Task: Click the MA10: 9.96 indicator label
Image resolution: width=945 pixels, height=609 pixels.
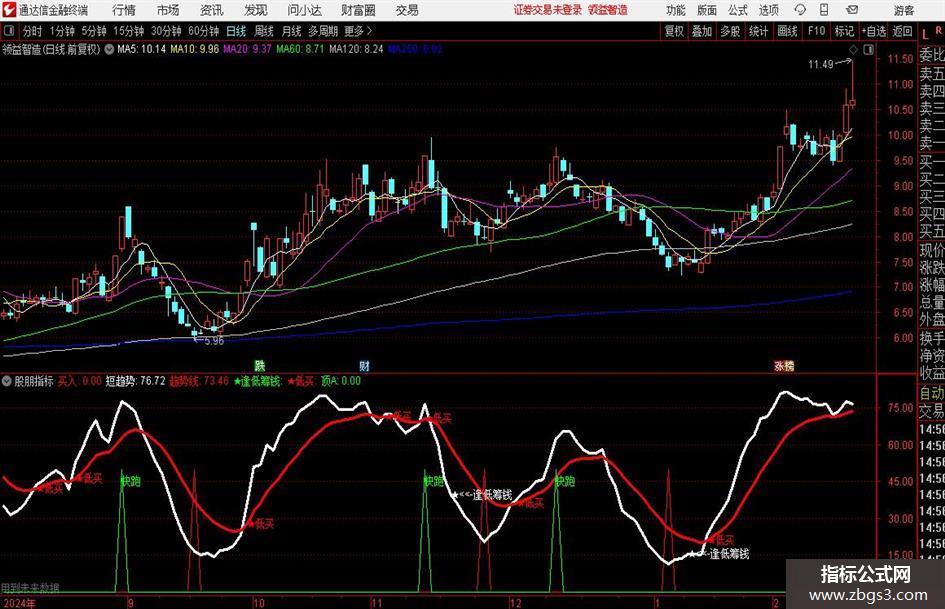Action: tap(195, 49)
